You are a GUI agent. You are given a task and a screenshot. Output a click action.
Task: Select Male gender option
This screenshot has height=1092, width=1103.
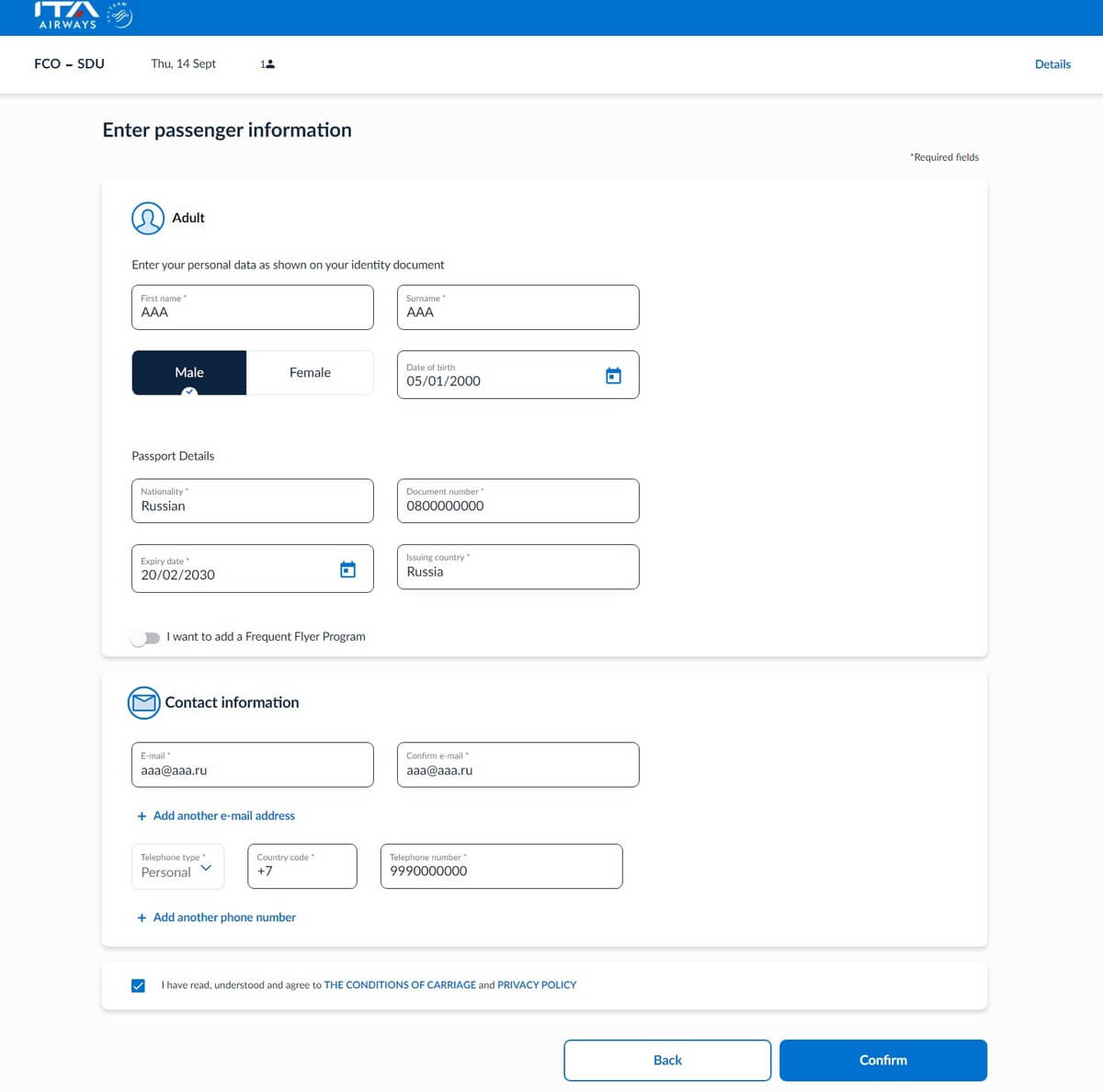(189, 372)
